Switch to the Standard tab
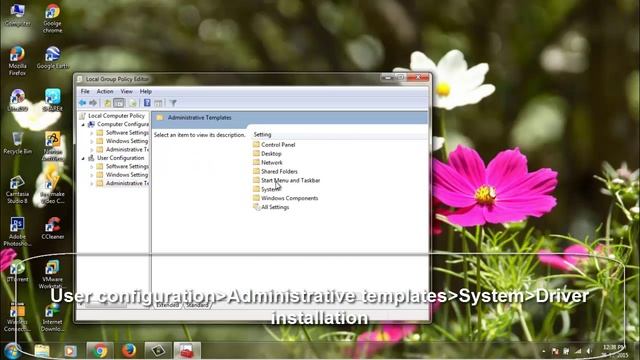The image size is (640, 360). click(x=197, y=305)
